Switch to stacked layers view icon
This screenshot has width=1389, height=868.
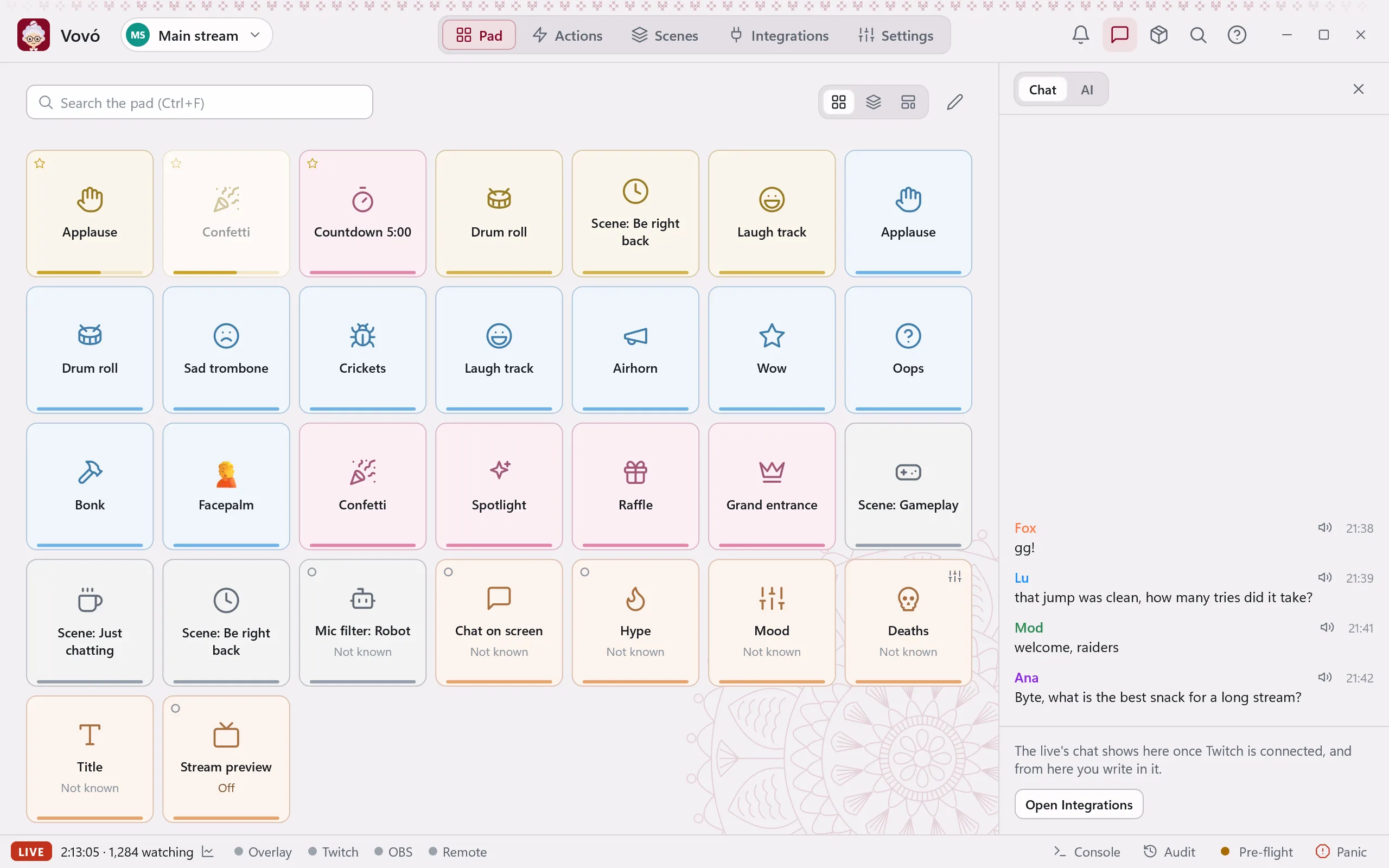coord(873,102)
